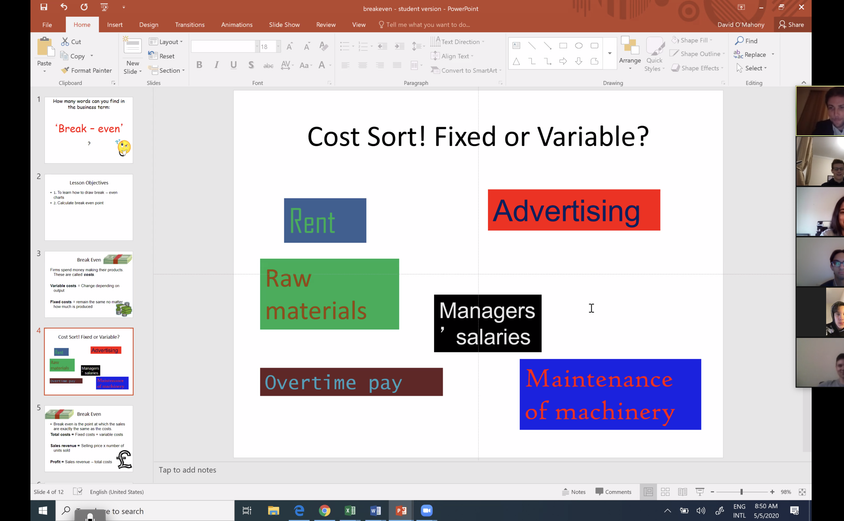This screenshot has width=844, height=521.
Task: Select slide 3 'Break Even' thumbnail
Action: coord(88,284)
